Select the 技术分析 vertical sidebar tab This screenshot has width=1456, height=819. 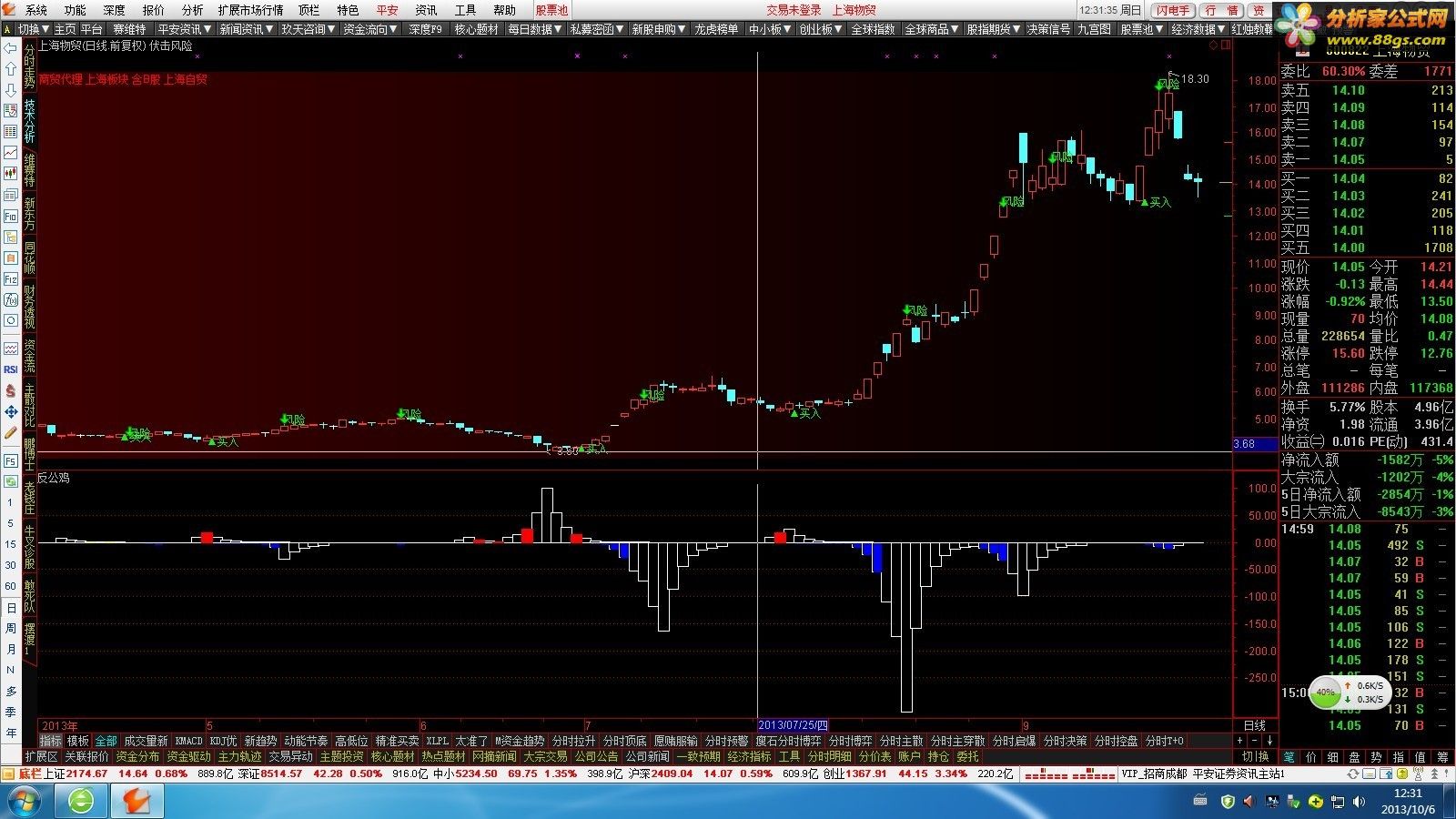[x=29, y=120]
